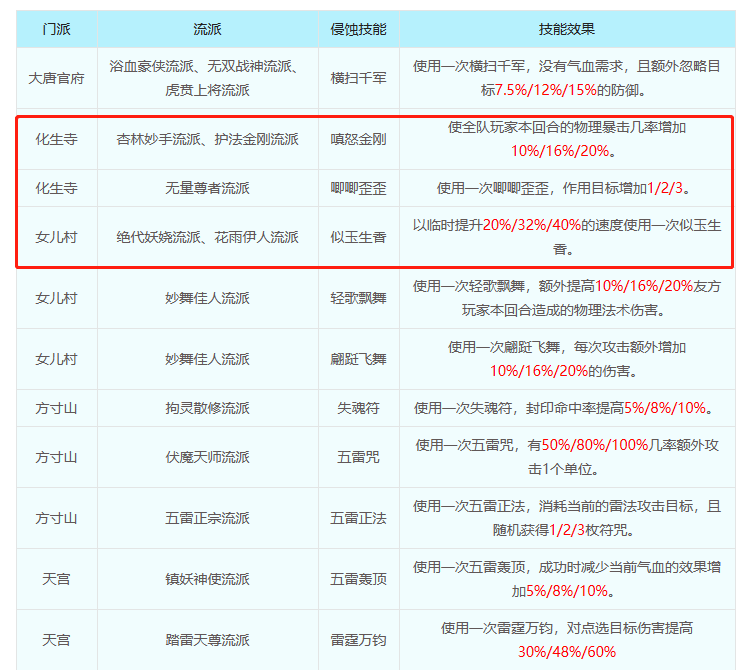Click the 对点选目标伤害提高30%/48%/60% effect text
Screen dimensions: 746x670
(567, 640)
